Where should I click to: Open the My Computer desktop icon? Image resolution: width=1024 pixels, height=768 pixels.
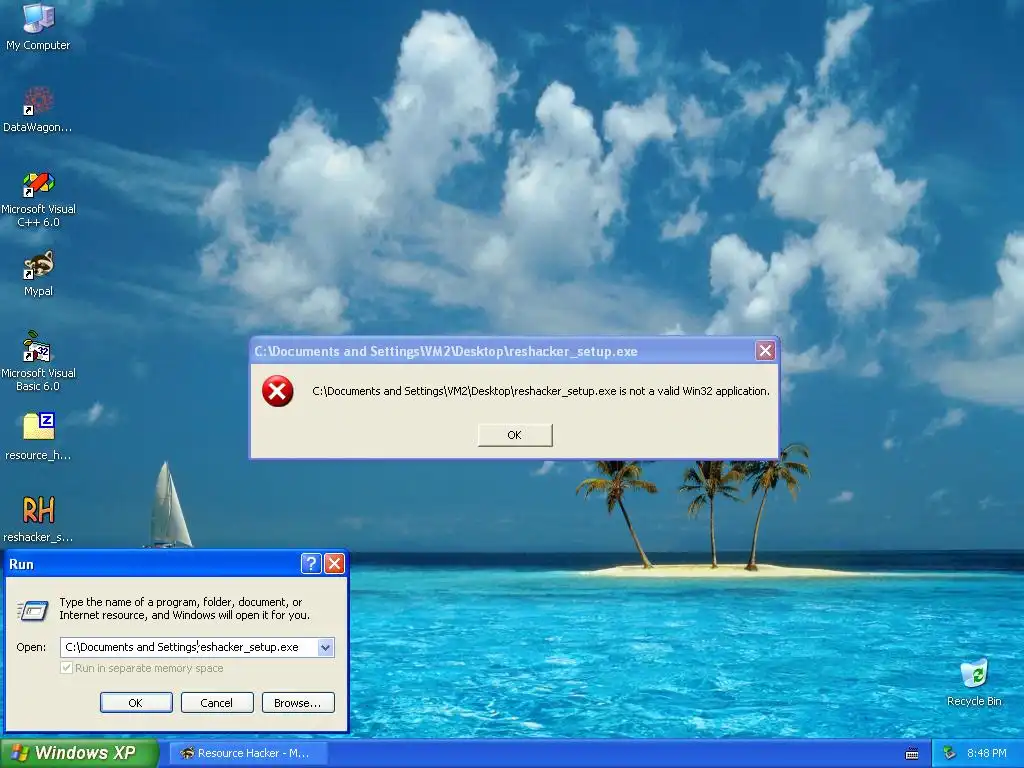point(38,26)
